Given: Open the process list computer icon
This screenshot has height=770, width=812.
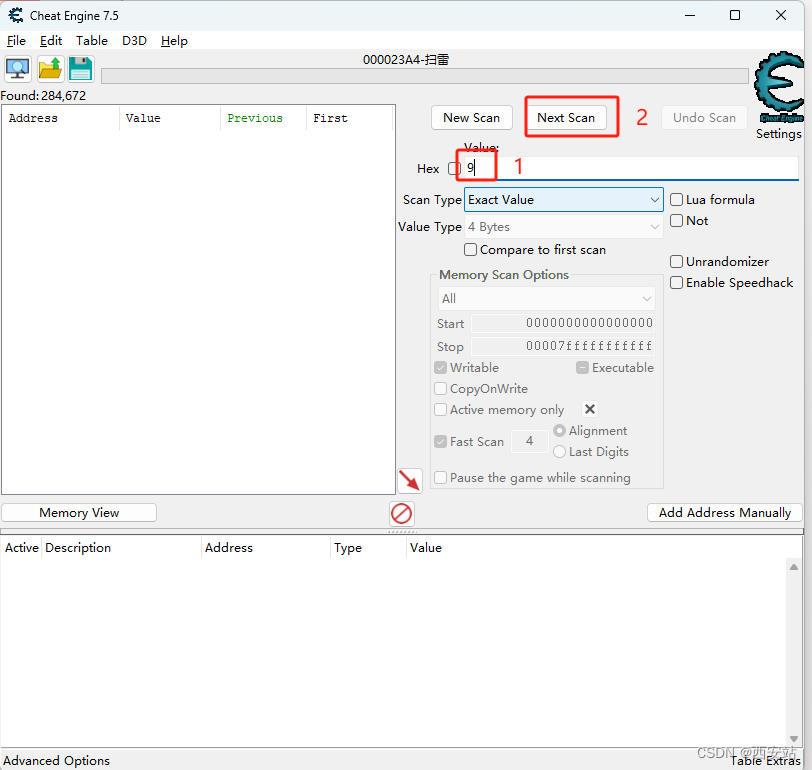Looking at the screenshot, I should click(x=18, y=68).
